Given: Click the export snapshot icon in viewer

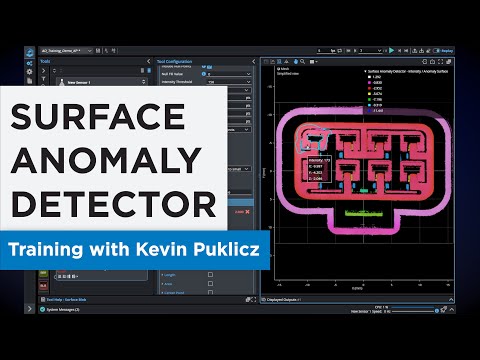Looking at the screenshot, I should (432, 62).
